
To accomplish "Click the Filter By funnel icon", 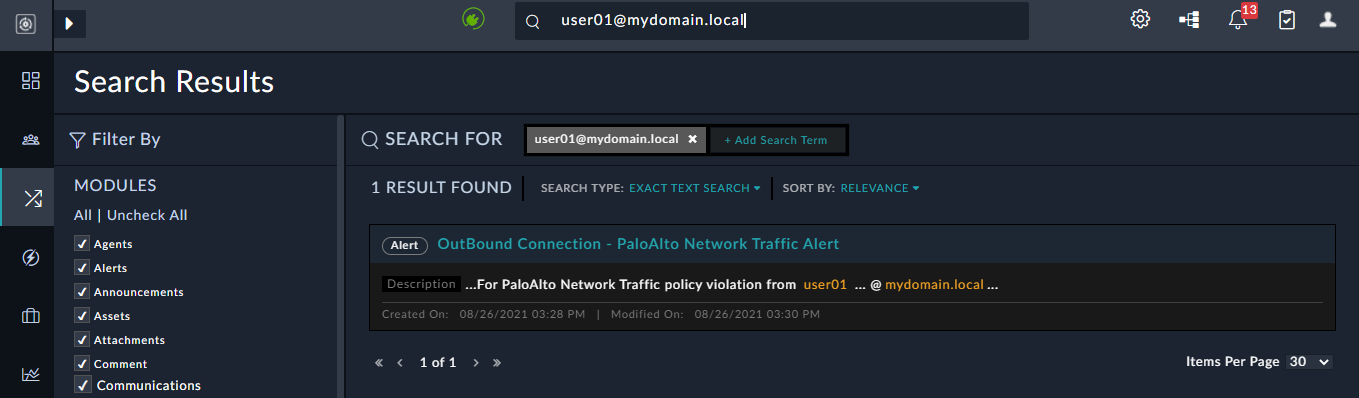I will (x=78, y=140).
